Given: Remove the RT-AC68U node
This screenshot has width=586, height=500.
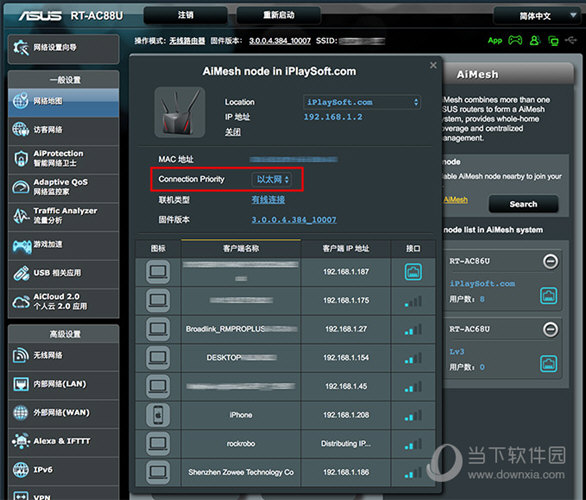Looking at the screenshot, I should coord(550,329).
